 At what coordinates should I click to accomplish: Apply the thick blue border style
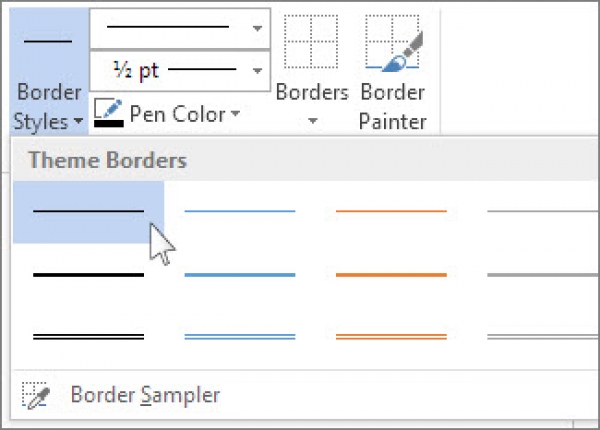(x=240, y=273)
